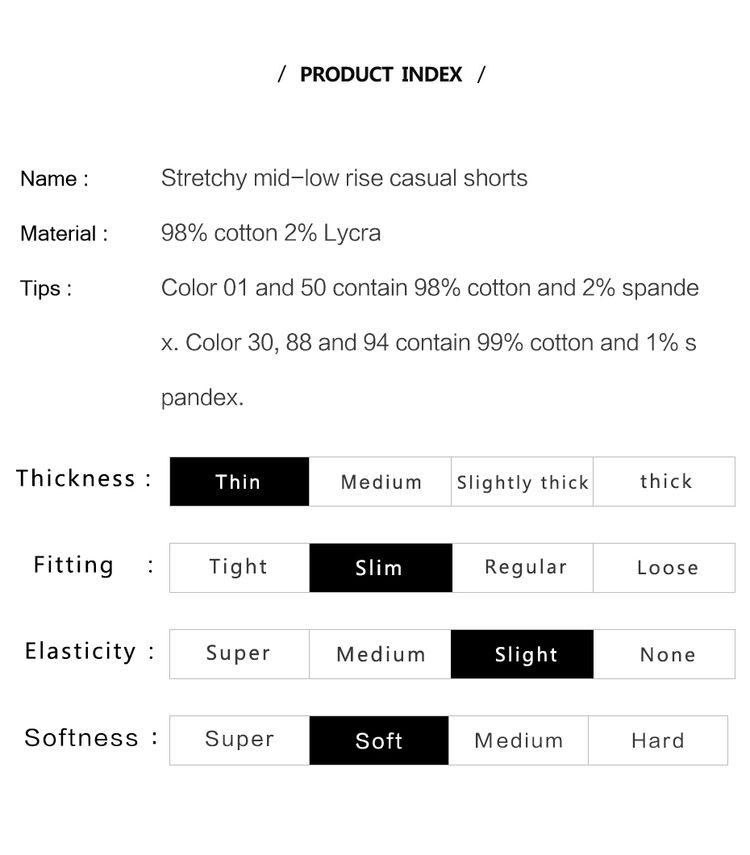Select the Thin thickness option
This screenshot has width=750, height=855.
[x=239, y=481]
